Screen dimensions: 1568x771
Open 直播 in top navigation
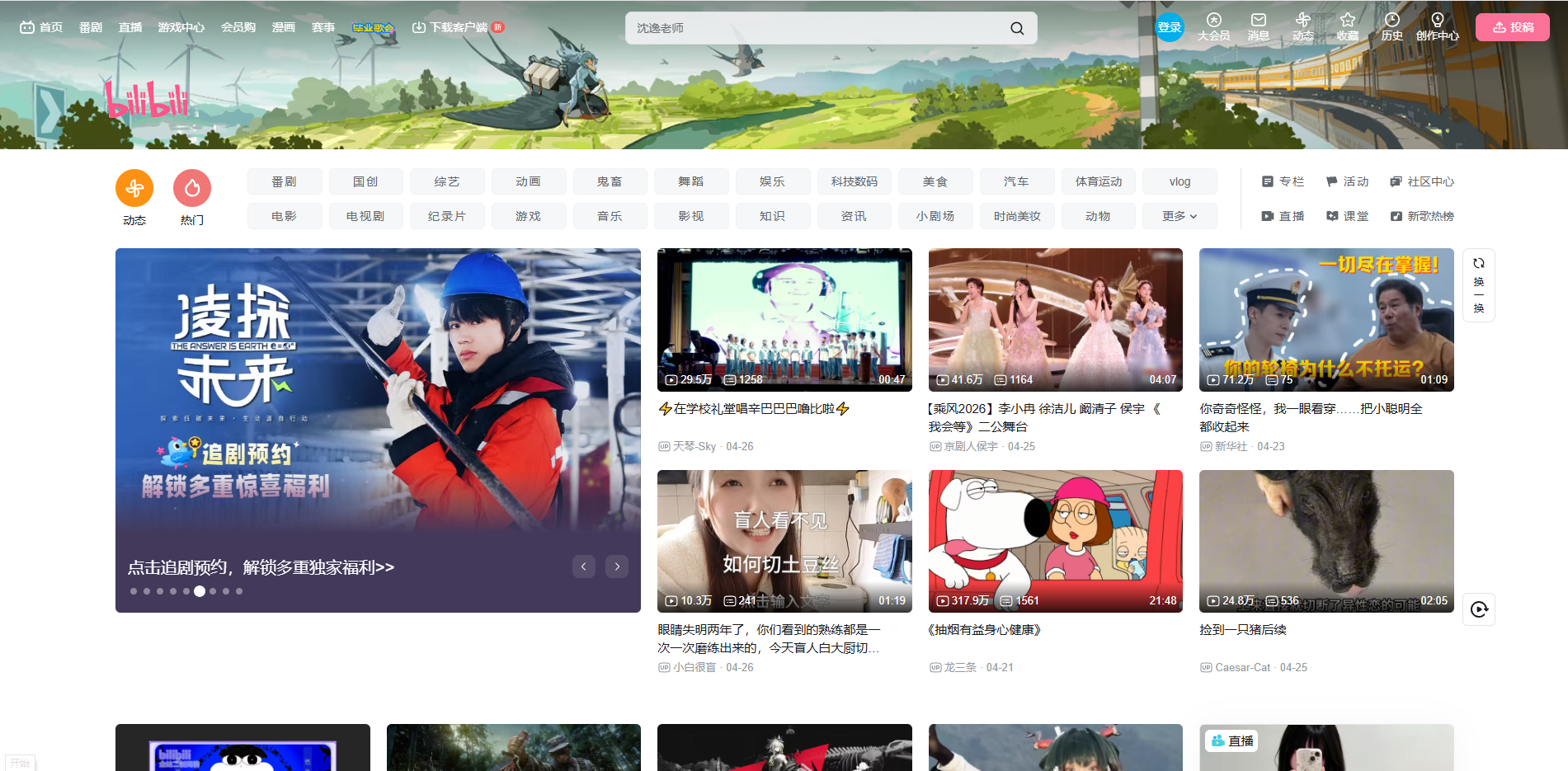[130, 27]
